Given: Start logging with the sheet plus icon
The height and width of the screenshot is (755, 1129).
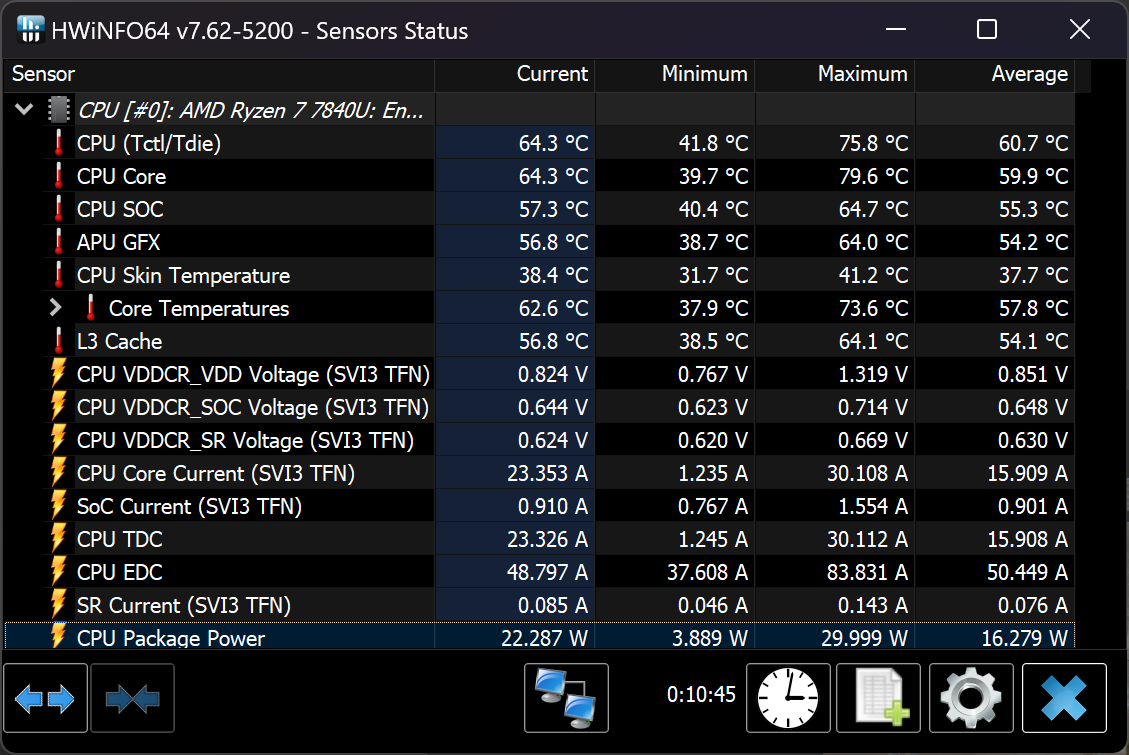Looking at the screenshot, I should [x=878, y=697].
